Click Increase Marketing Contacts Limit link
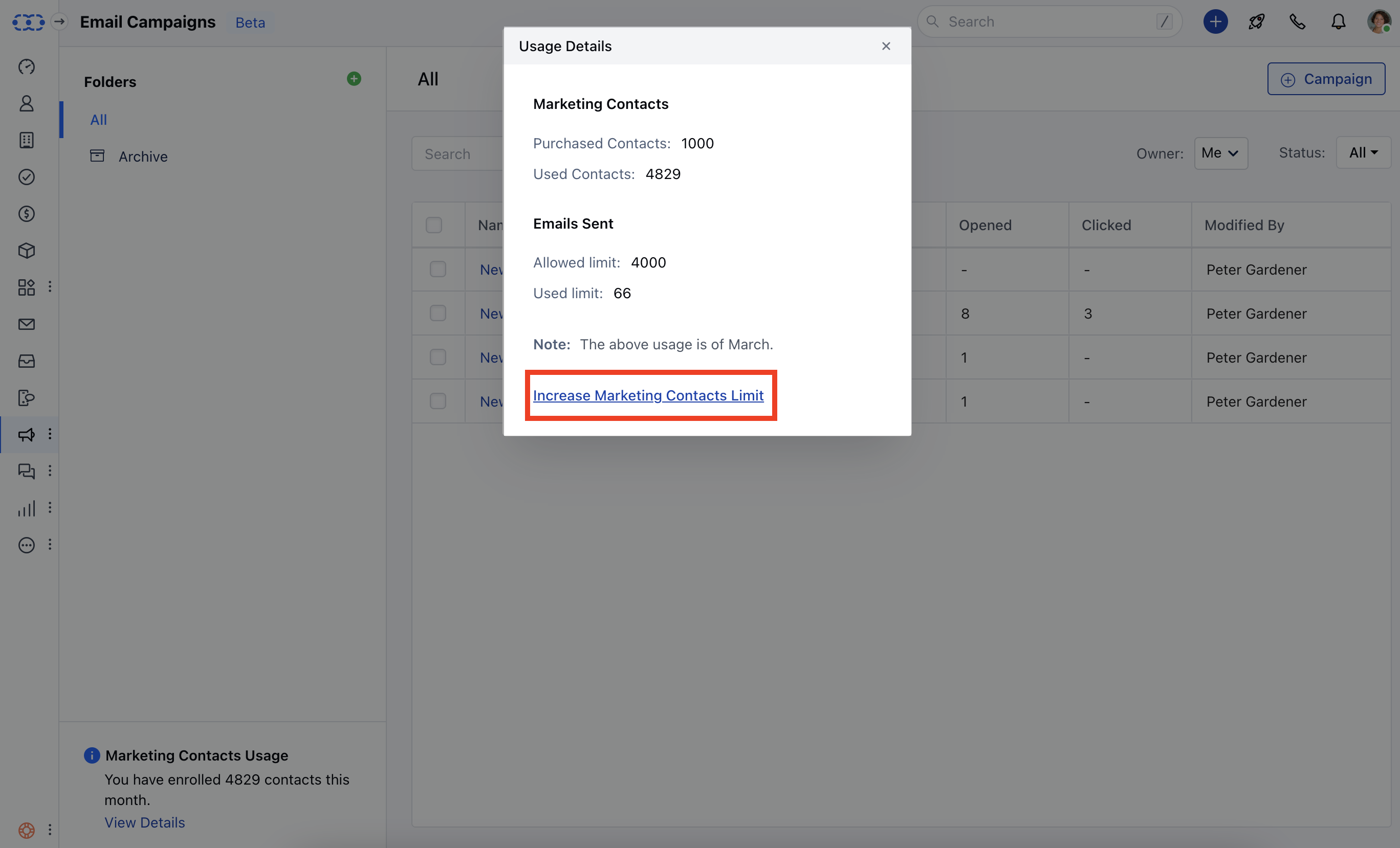This screenshot has width=1400, height=848. click(648, 395)
